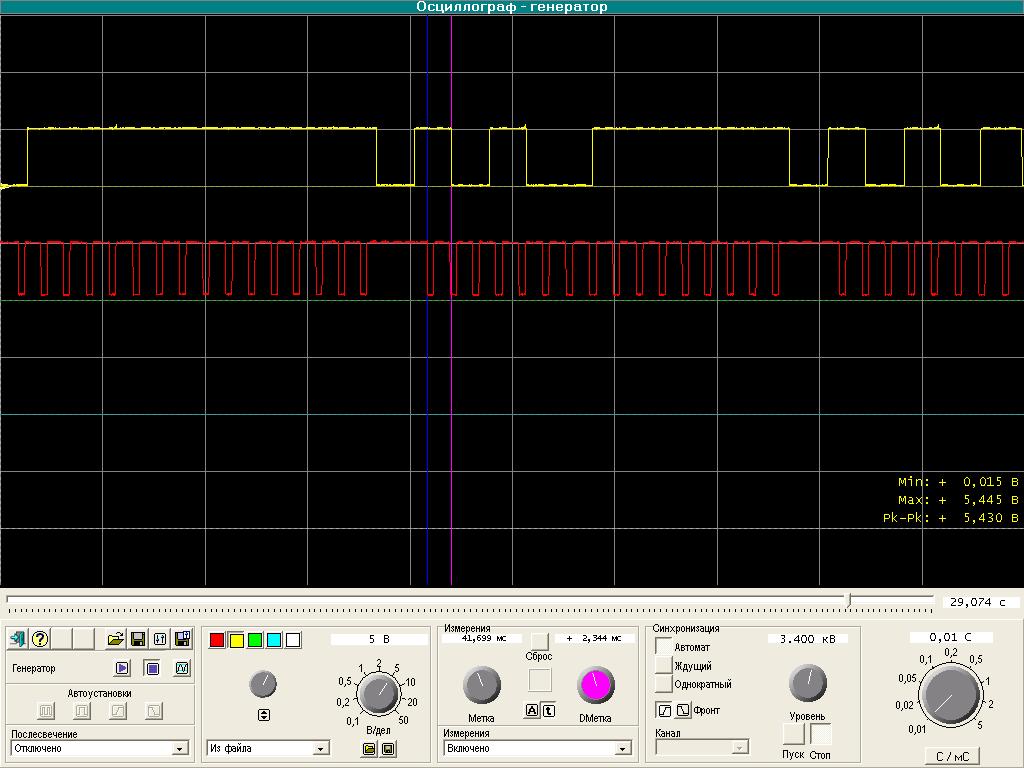Image resolution: width=1024 pixels, height=768 pixels.
Task: Expand the Измерения 'Включено' dropdown
Action: click(x=622, y=748)
